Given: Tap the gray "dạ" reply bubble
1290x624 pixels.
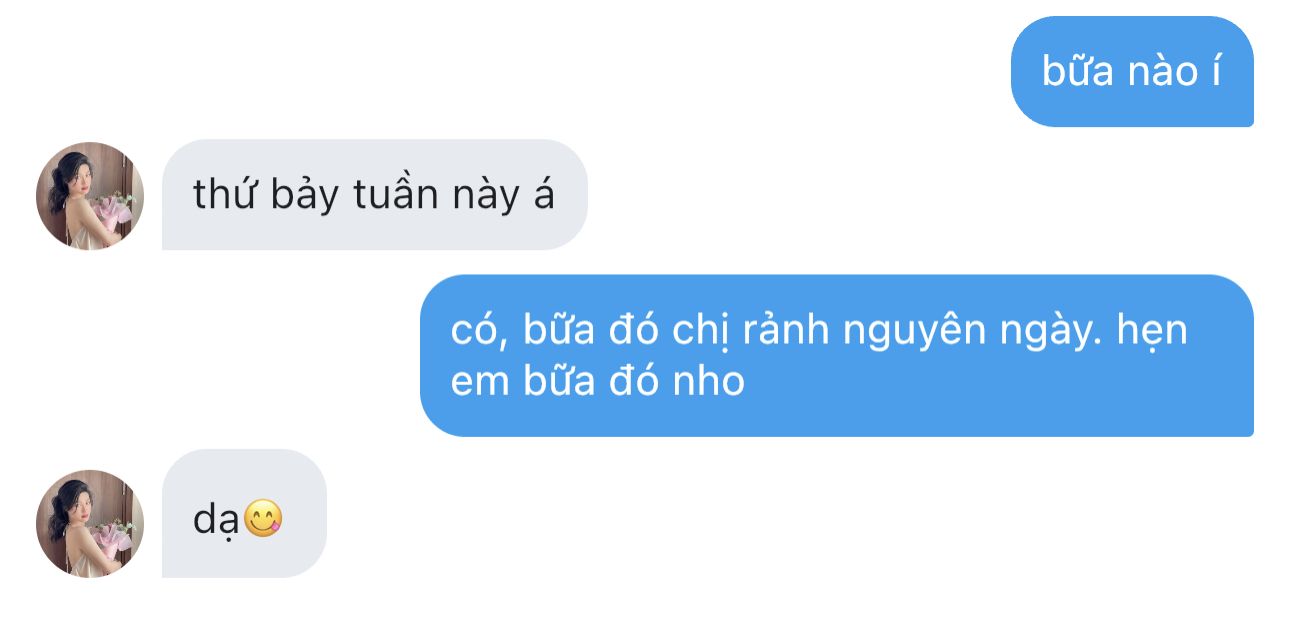Looking at the screenshot, I should coord(244,513).
